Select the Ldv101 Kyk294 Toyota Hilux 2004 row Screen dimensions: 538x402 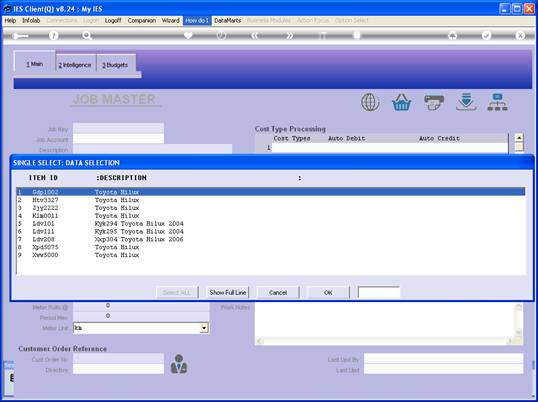271,223
